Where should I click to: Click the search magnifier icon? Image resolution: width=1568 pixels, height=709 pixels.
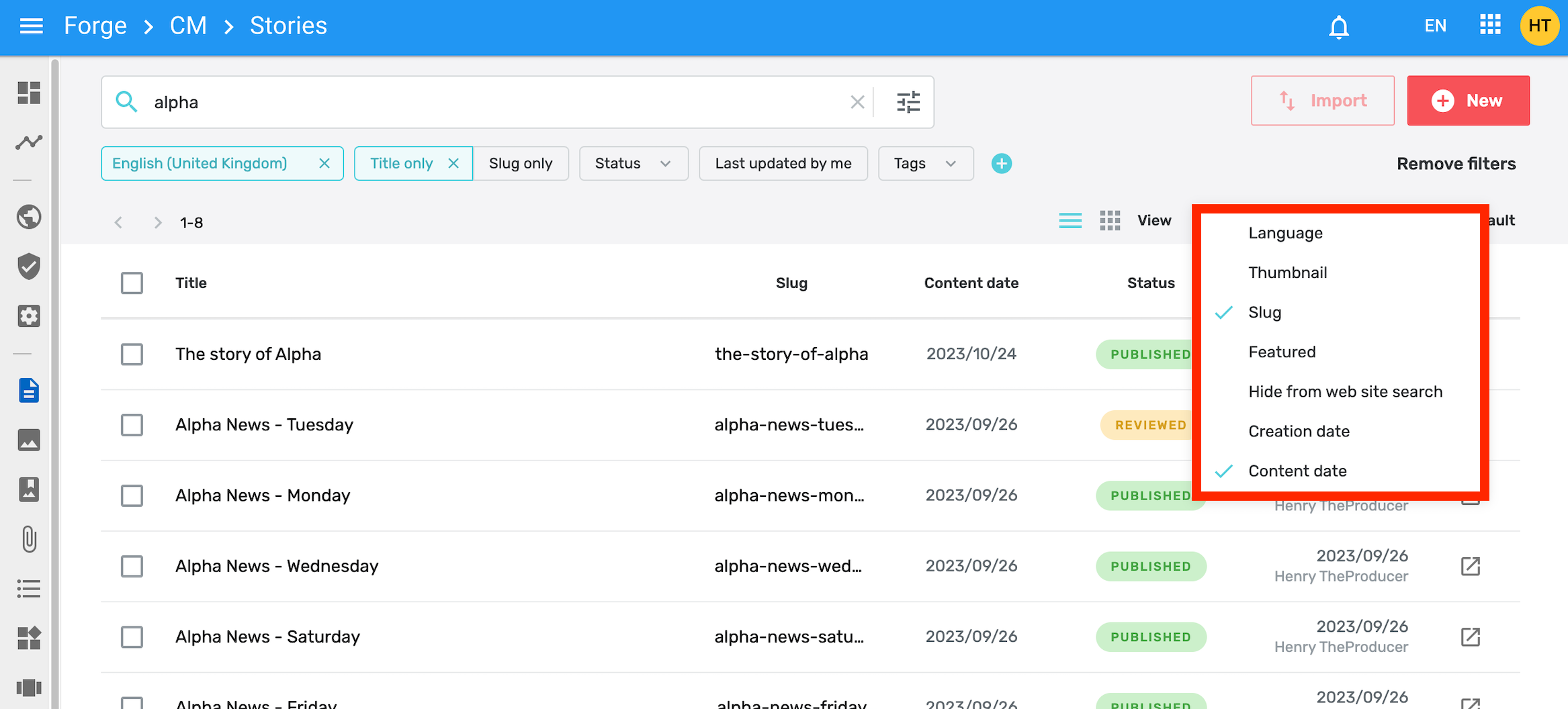(x=126, y=102)
